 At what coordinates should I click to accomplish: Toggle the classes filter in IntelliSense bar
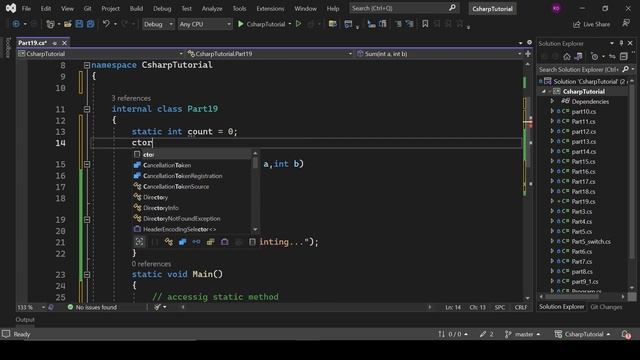click(x=169, y=242)
